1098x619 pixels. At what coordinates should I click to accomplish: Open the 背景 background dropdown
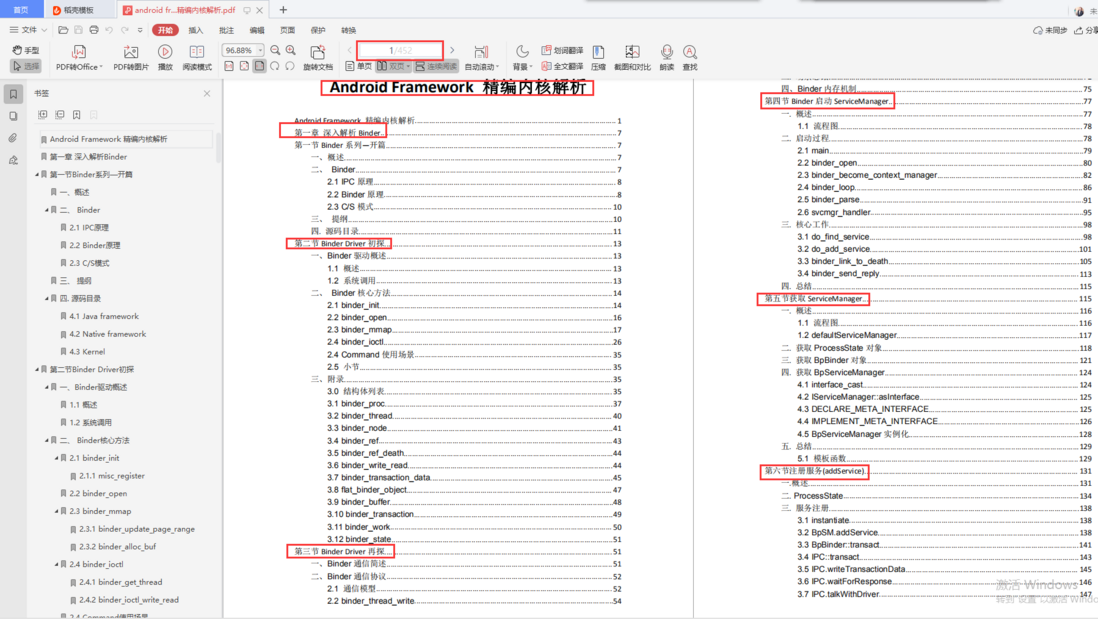point(522,57)
